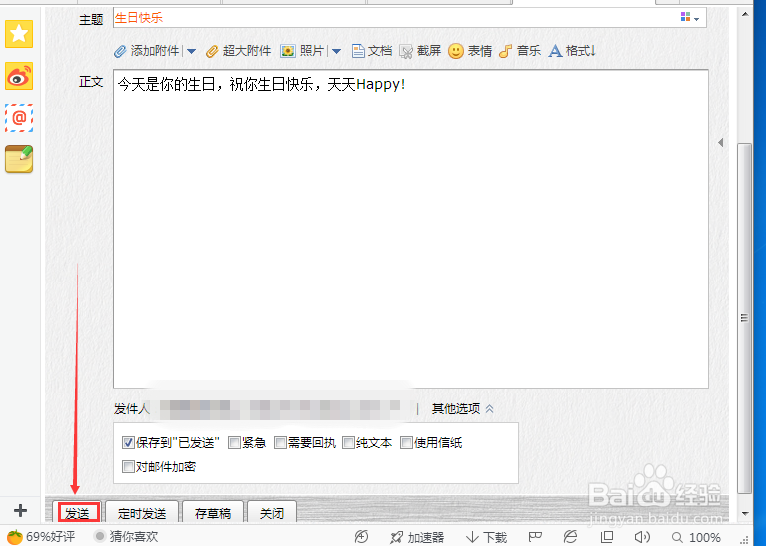Collapse the side panel triangle arrow
The height and width of the screenshot is (546, 766).
tap(721, 143)
